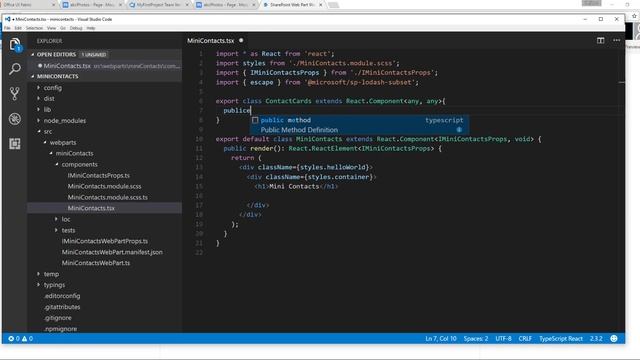The height and width of the screenshot is (360, 640).
Task: Click CRLF line ending in status bar
Action: pyautogui.click(x=525, y=338)
